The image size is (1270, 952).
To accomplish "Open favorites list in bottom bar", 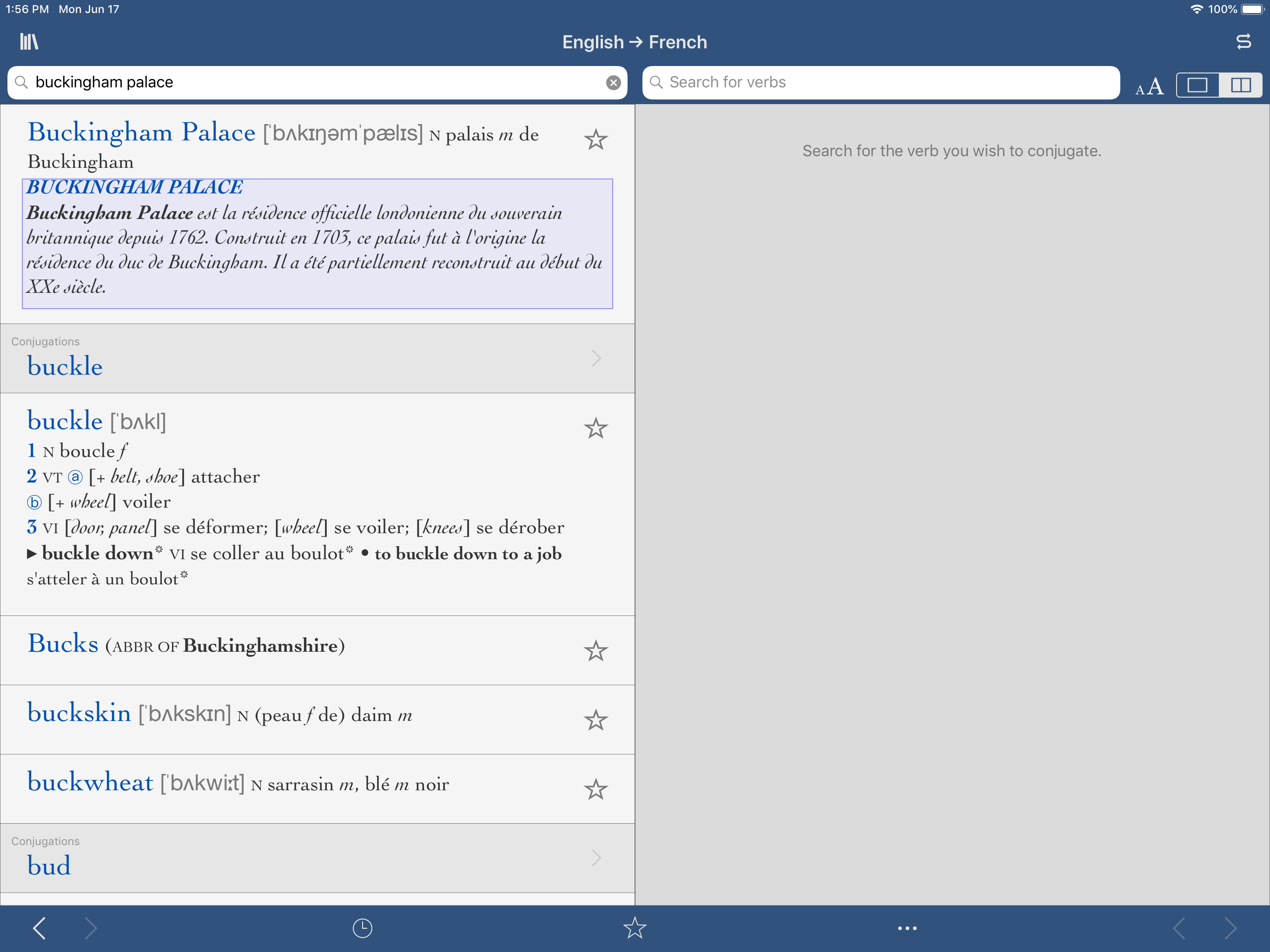I will (x=635, y=928).
